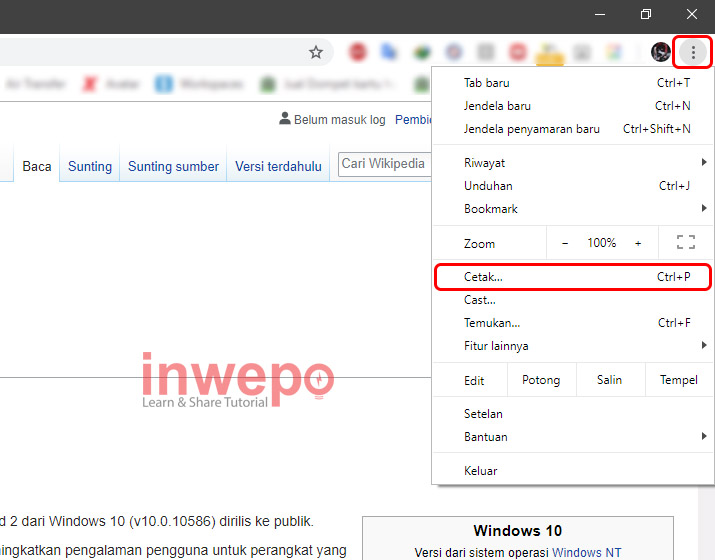Click Potong in the Edit row
The image size is (715, 560).
pos(541,380)
